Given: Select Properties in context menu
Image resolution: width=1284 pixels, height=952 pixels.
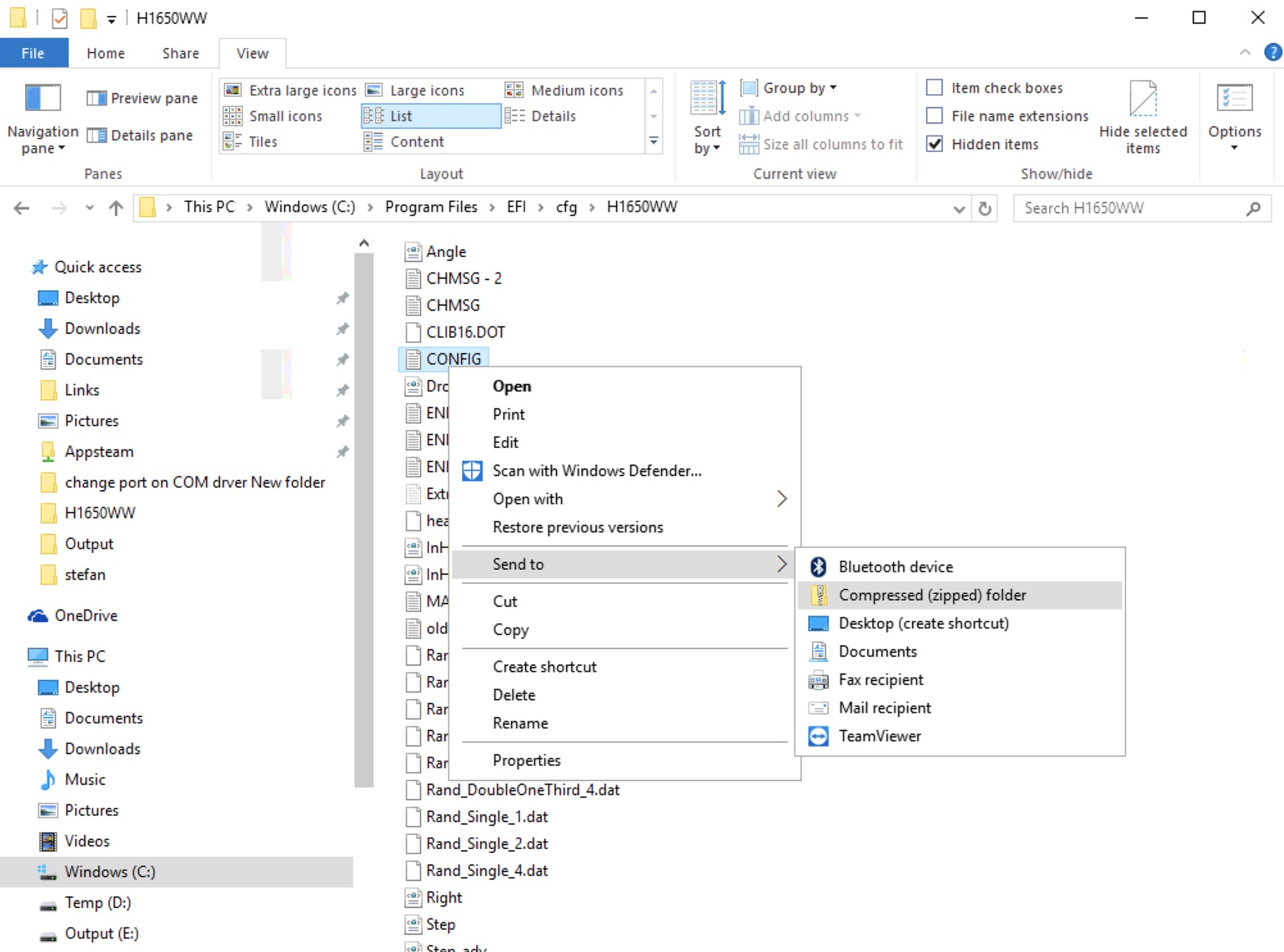Looking at the screenshot, I should tap(624, 761).
